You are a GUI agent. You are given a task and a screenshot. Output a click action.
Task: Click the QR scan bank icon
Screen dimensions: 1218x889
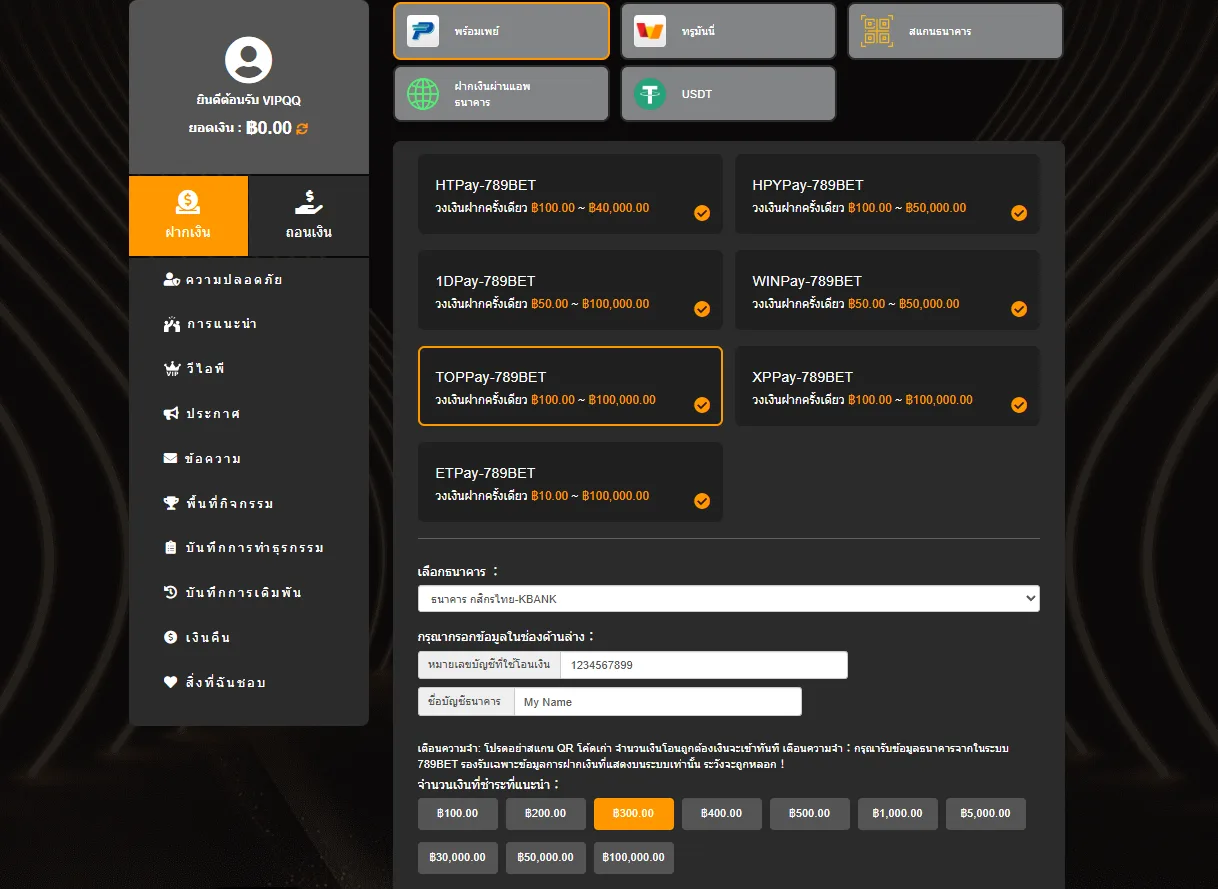point(877,31)
